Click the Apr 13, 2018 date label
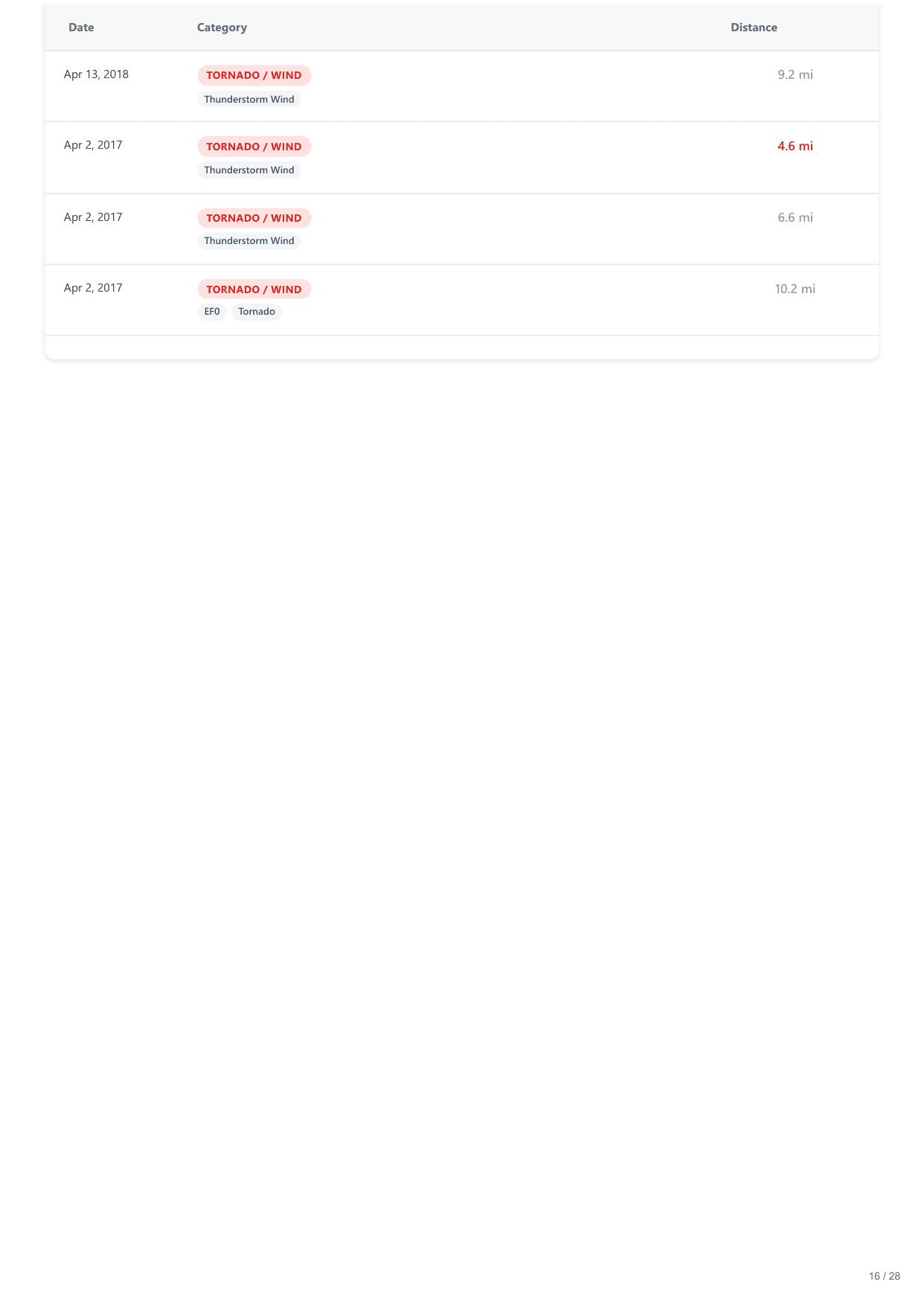This screenshot has height=1305, width=924. (96, 74)
